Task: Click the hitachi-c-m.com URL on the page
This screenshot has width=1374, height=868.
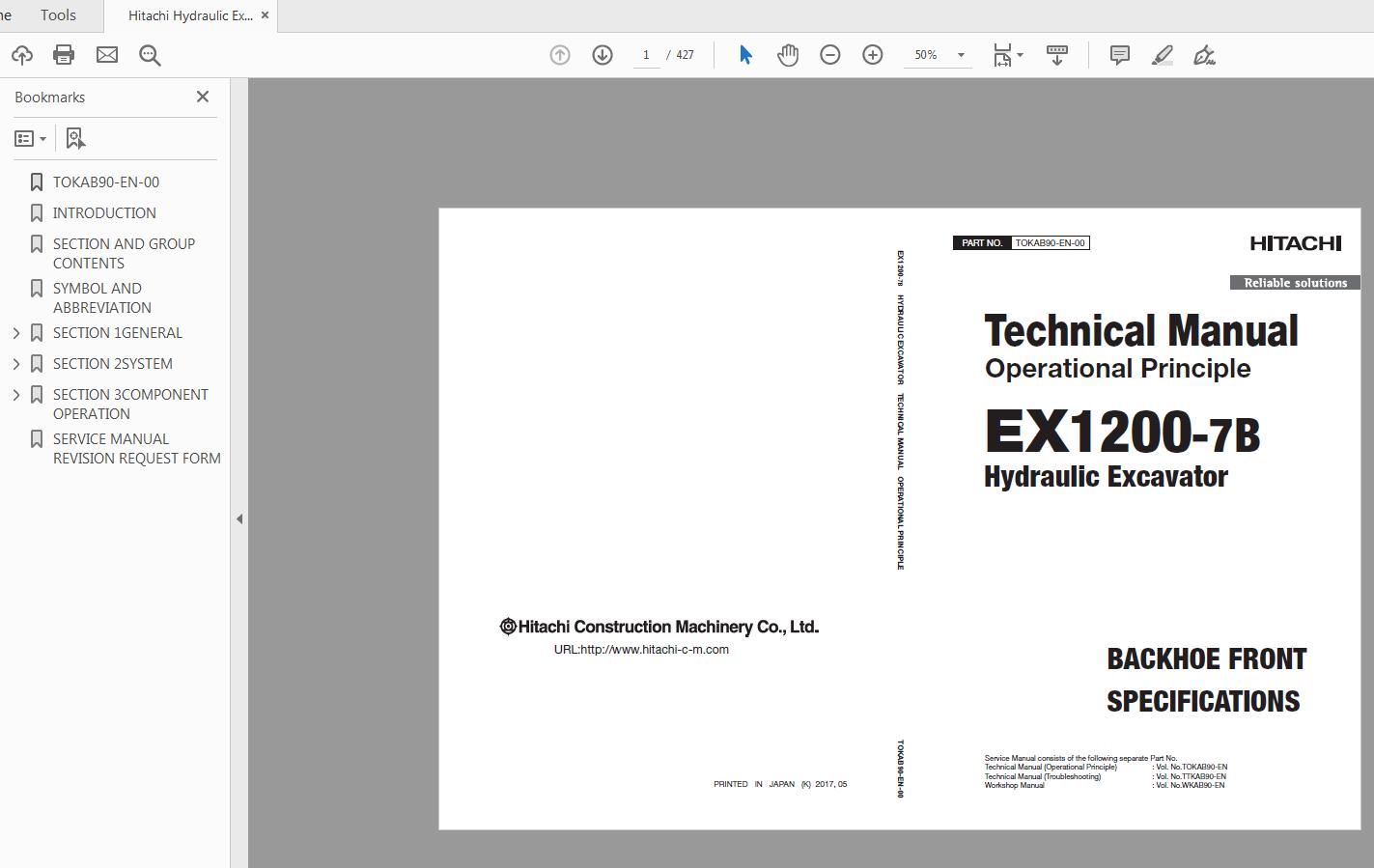Action: (x=641, y=650)
